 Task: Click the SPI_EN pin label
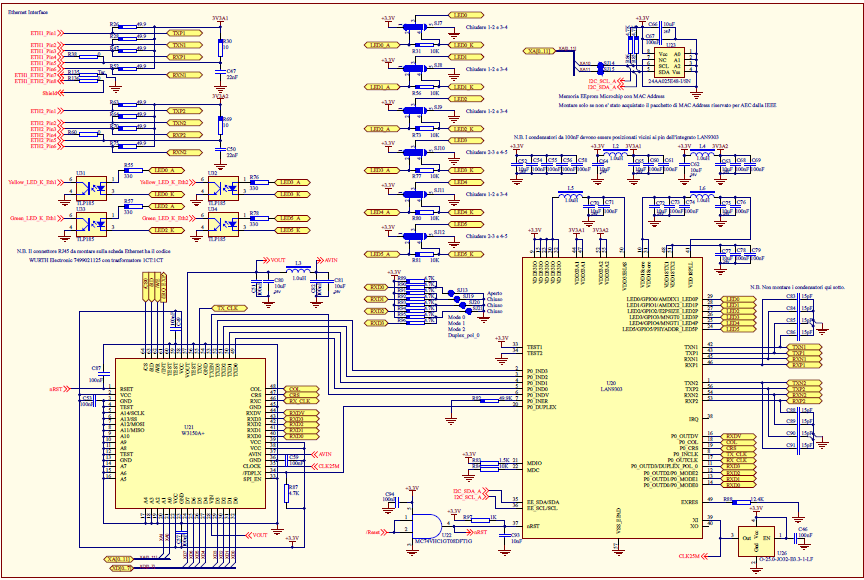pyautogui.click(x=252, y=479)
